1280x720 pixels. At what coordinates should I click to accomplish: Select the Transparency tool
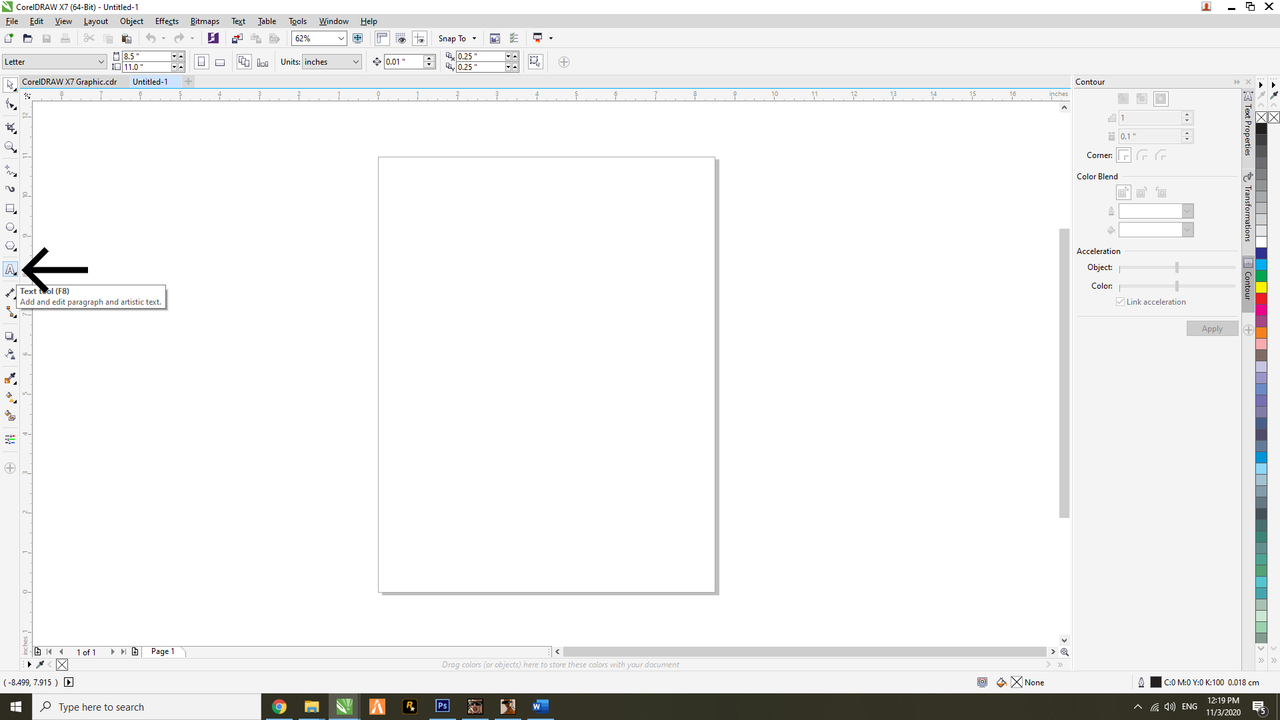point(10,354)
